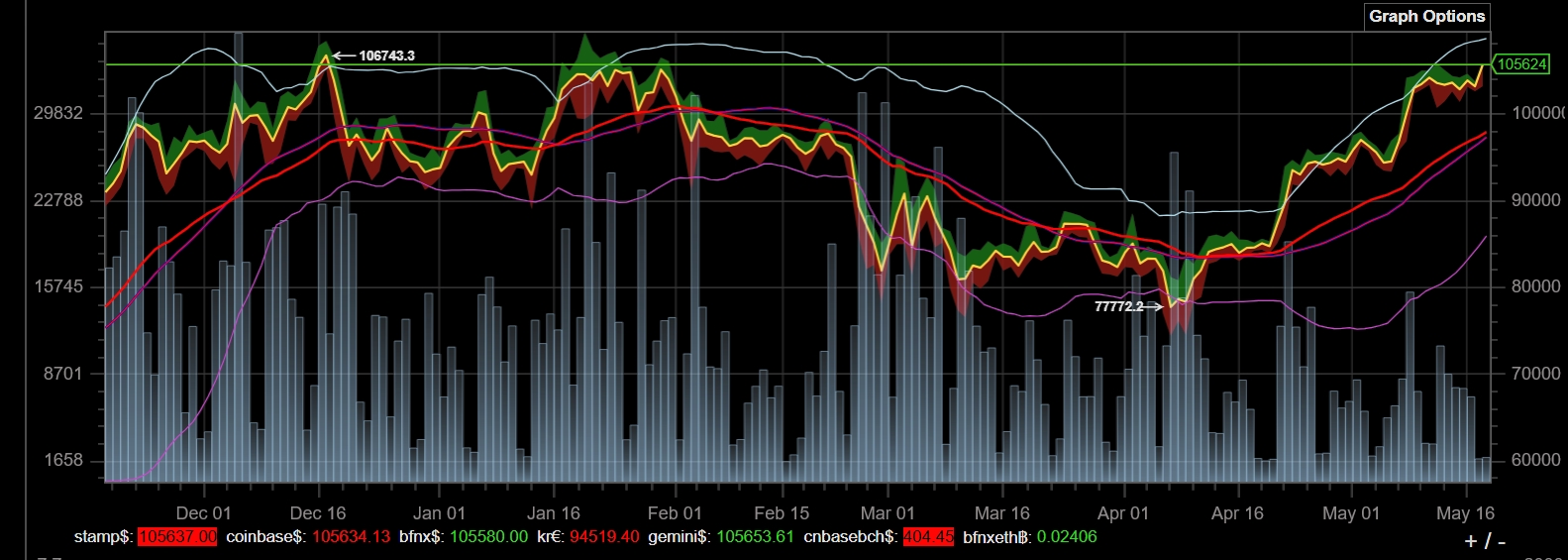Click the 29832 volume axis value
1568x560 pixels.
tap(58, 113)
